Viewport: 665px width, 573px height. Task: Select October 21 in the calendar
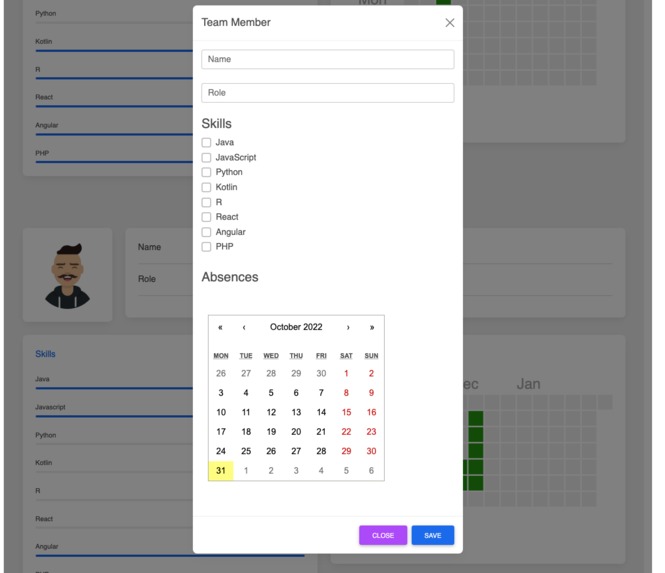click(x=321, y=432)
